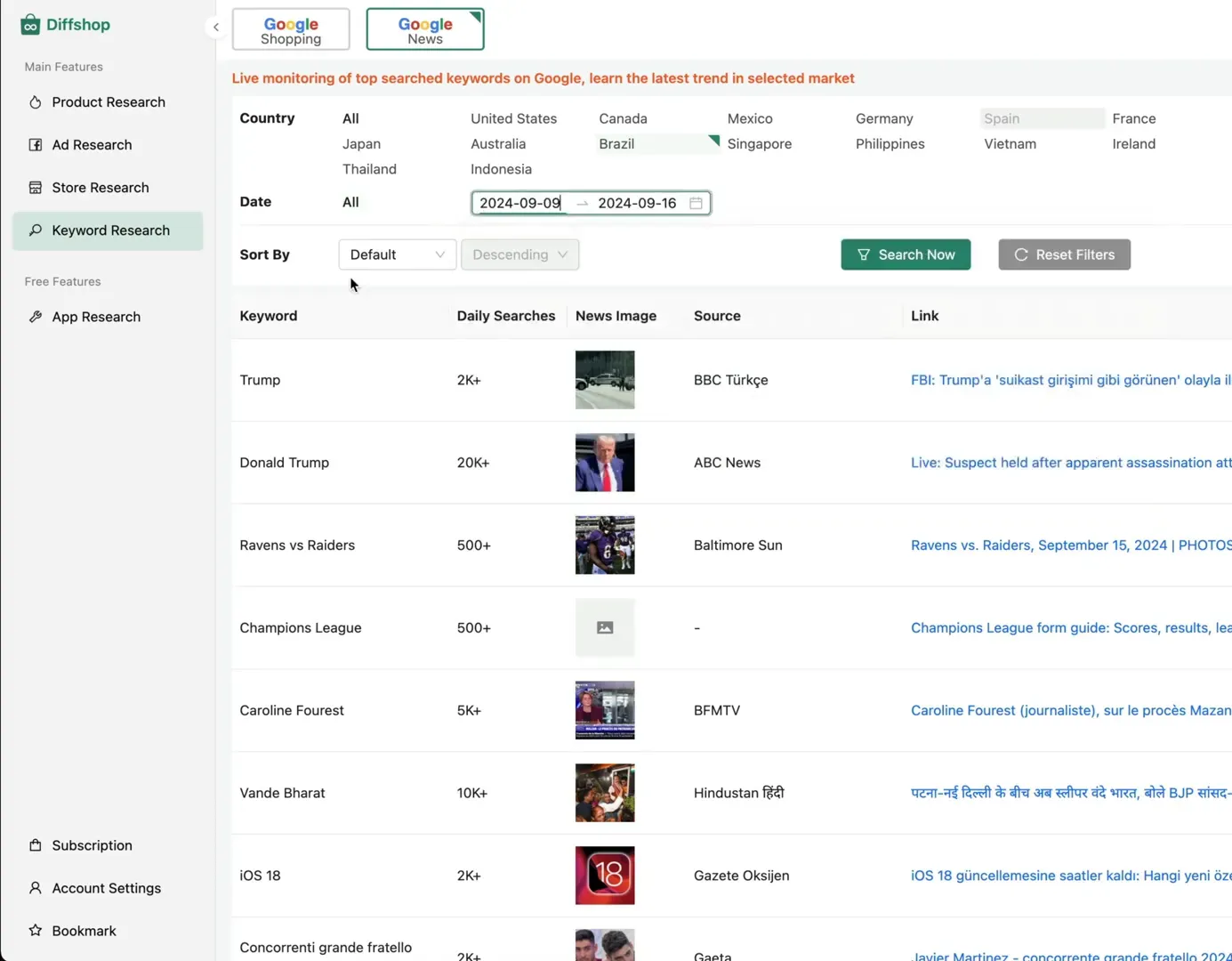Image resolution: width=1232 pixels, height=961 pixels.
Task: Choose Ireland as the country
Action: [x=1133, y=143]
